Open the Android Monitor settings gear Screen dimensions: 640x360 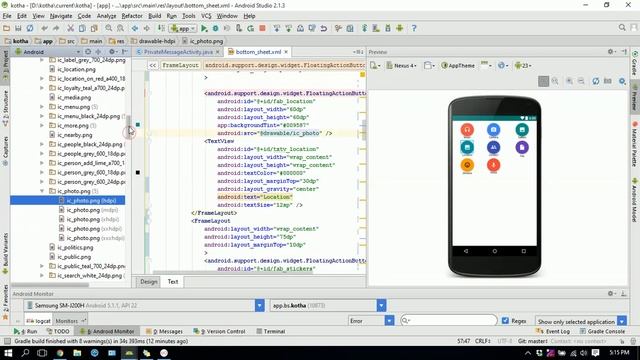(611, 293)
